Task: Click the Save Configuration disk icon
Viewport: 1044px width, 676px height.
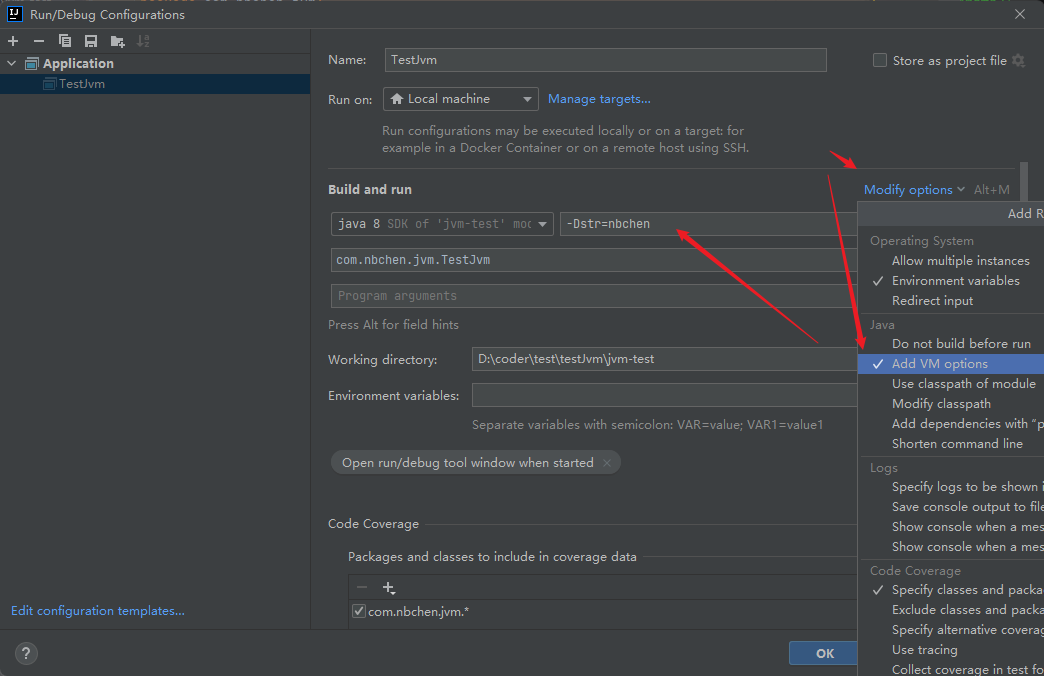Action: pos(91,41)
